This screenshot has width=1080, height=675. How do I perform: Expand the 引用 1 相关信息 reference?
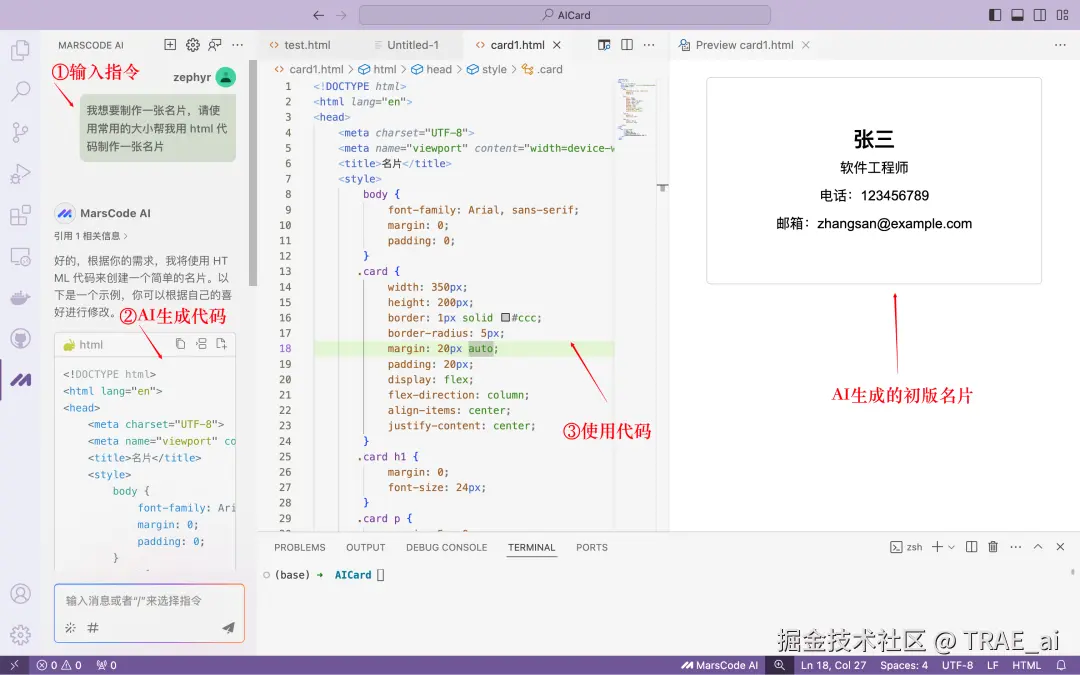click(91, 236)
